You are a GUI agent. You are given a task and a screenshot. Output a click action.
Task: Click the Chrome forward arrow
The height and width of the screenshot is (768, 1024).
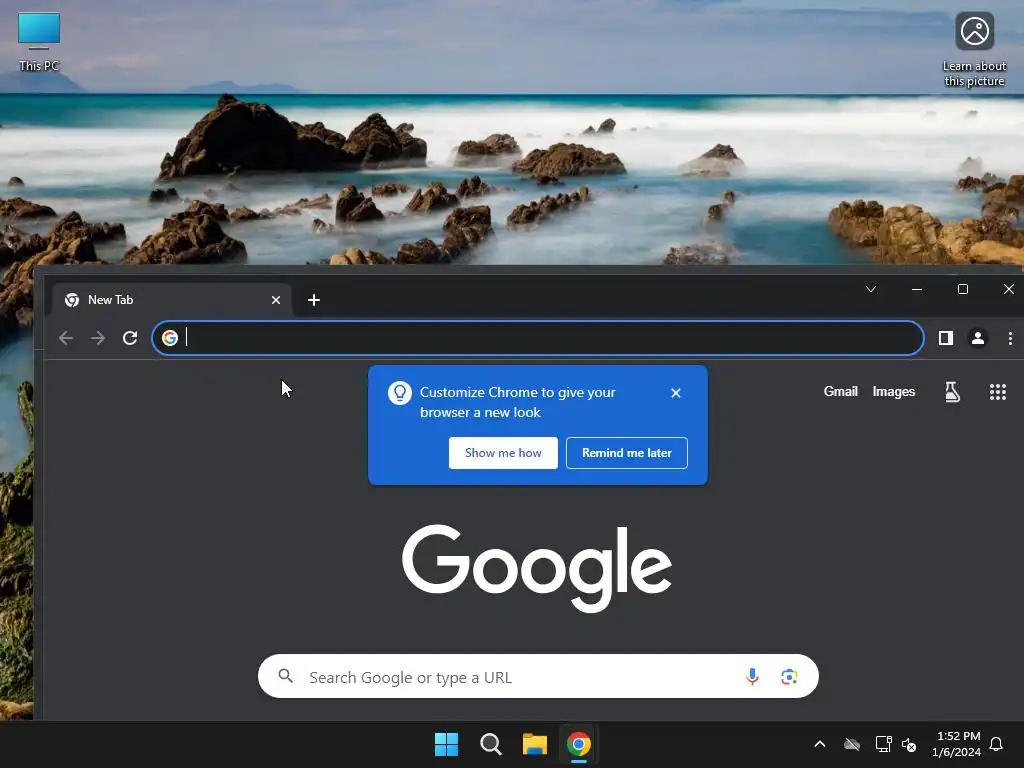pos(98,338)
